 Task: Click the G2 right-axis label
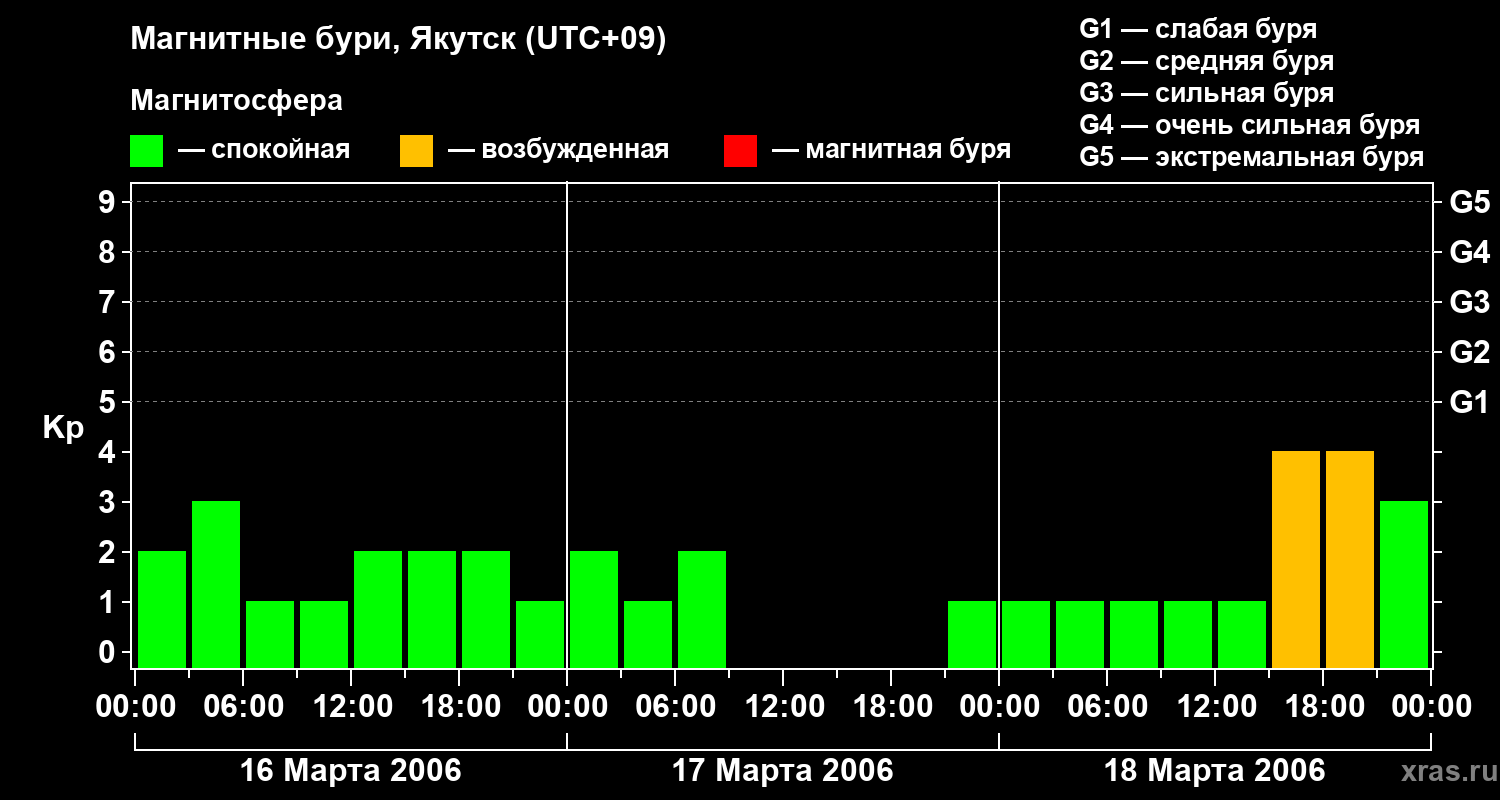pos(1469,352)
